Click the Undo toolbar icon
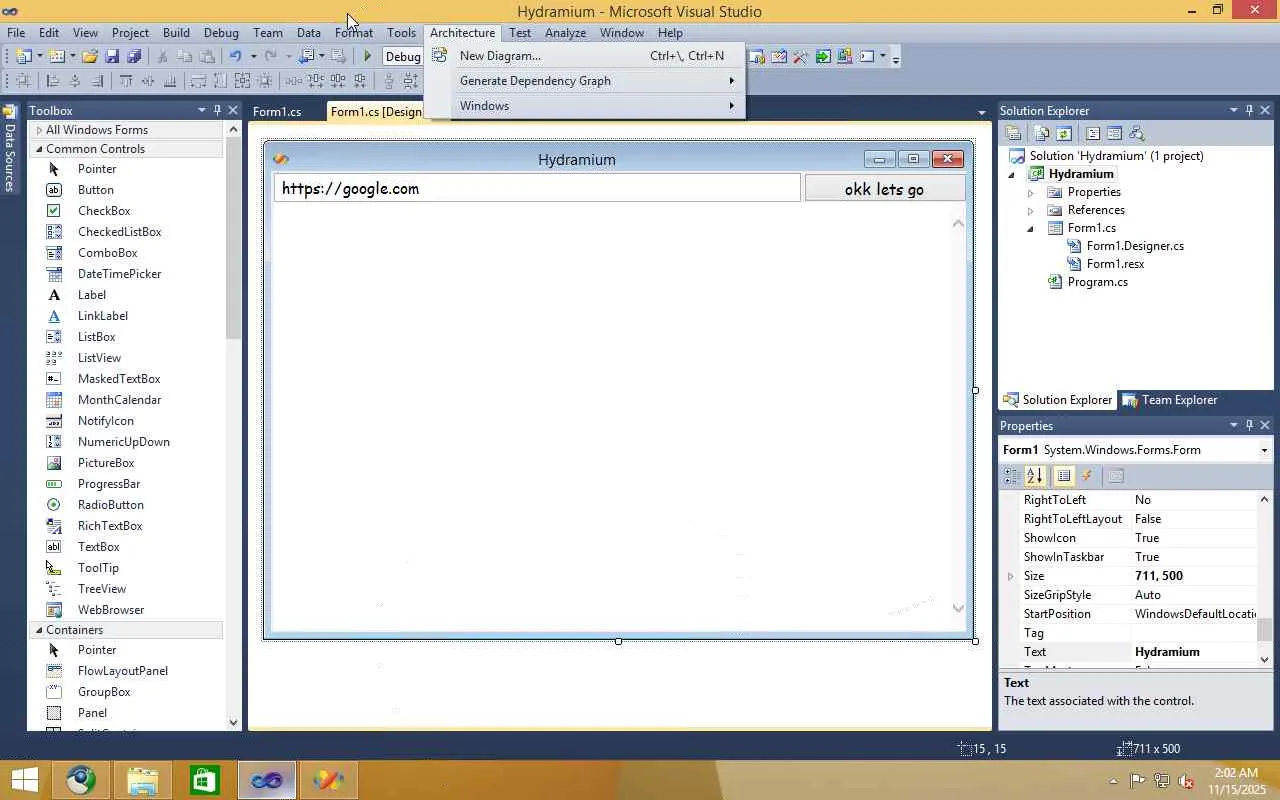 (235, 57)
